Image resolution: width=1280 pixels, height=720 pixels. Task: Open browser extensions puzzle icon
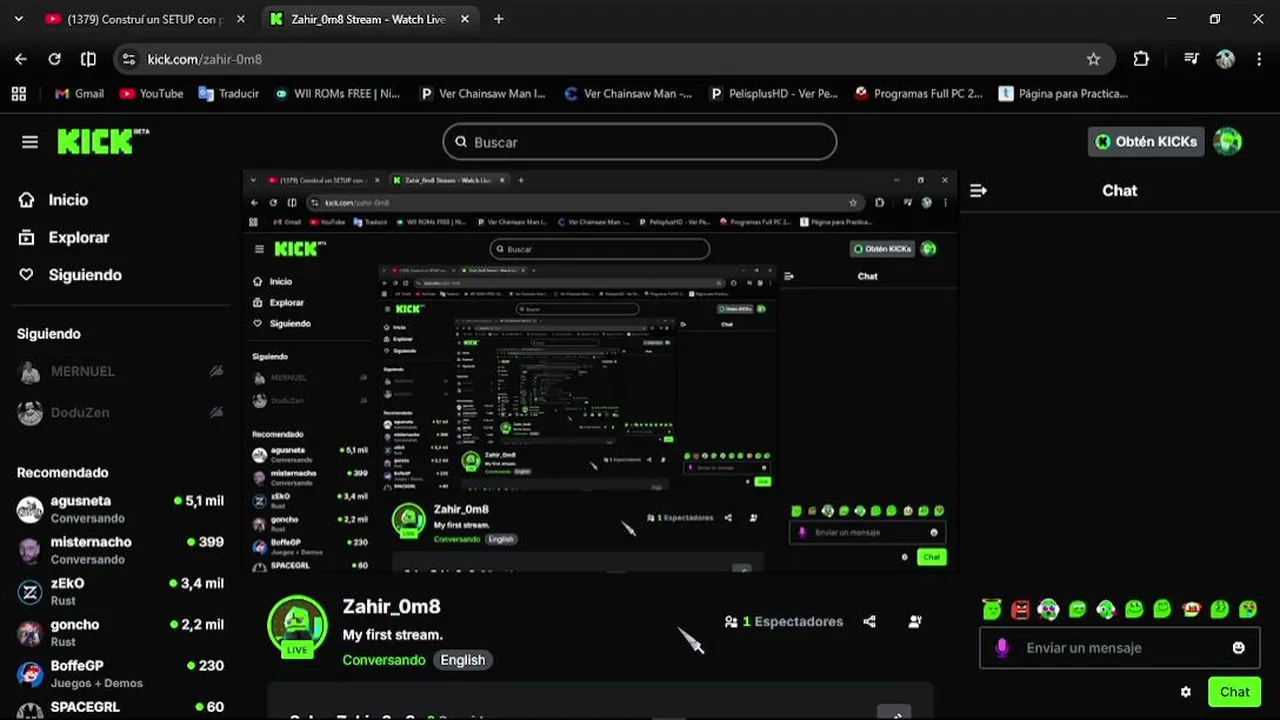point(1141,59)
